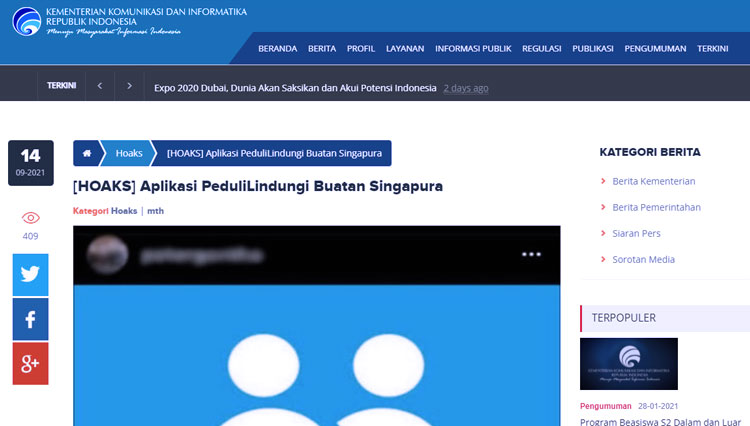The width and height of the screenshot is (750, 426).
Task: Click the '2 days ago' timestamp
Action: (x=466, y=88)
